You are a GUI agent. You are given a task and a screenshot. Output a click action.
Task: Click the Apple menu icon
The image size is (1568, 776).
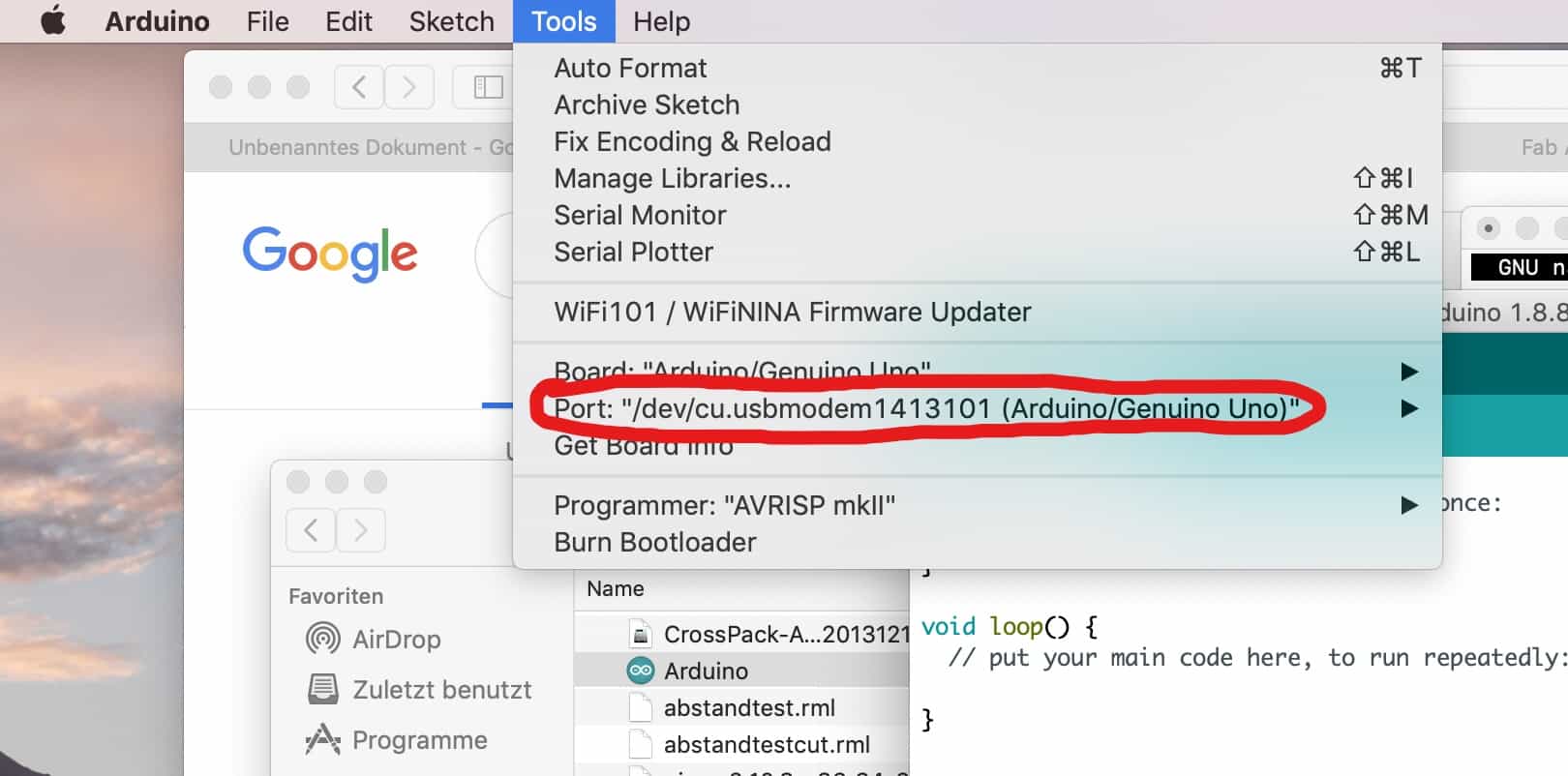tap(53, 20)
